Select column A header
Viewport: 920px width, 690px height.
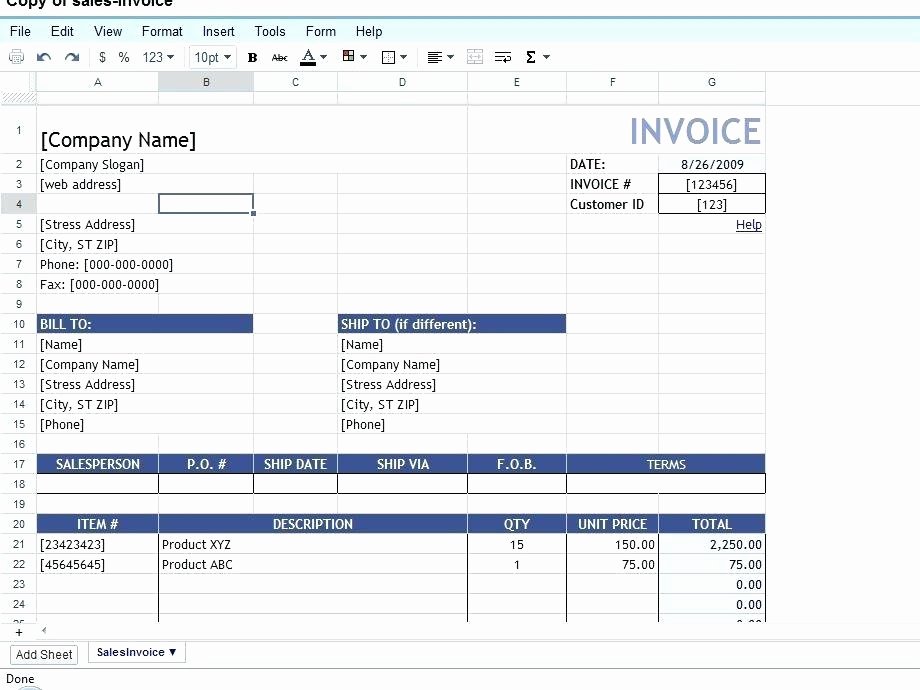point(97,82)
